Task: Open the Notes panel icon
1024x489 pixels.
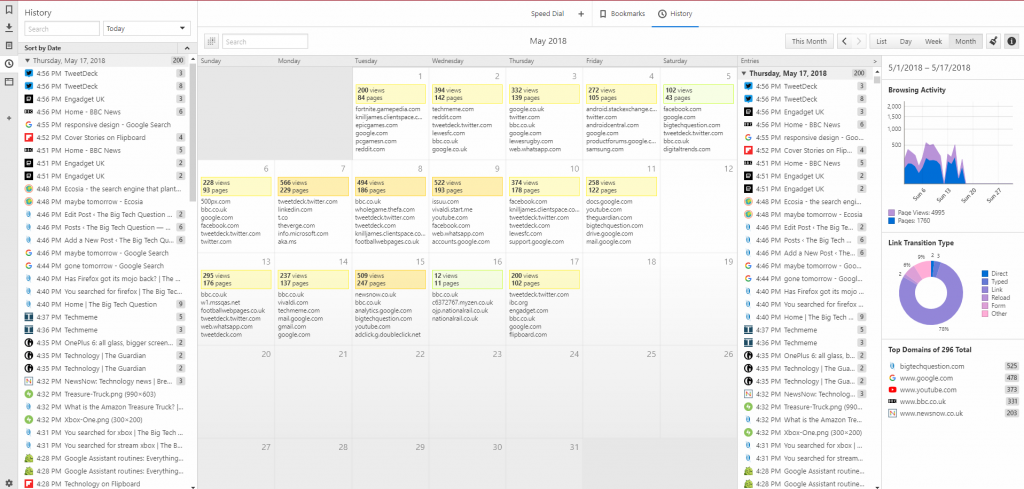Action: point(9,46)
